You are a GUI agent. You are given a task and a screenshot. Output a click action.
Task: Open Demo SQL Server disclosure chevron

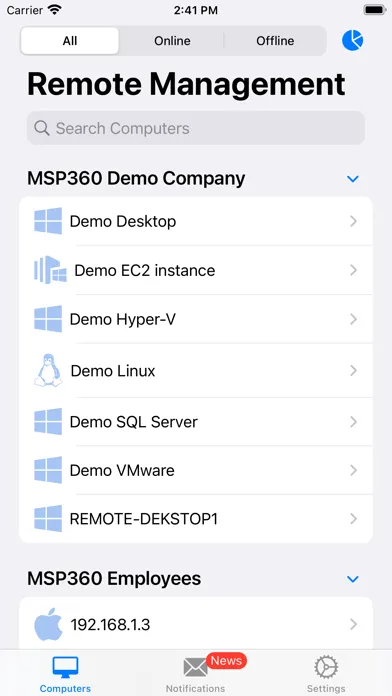pyautogui.click(x=353, y=422)
